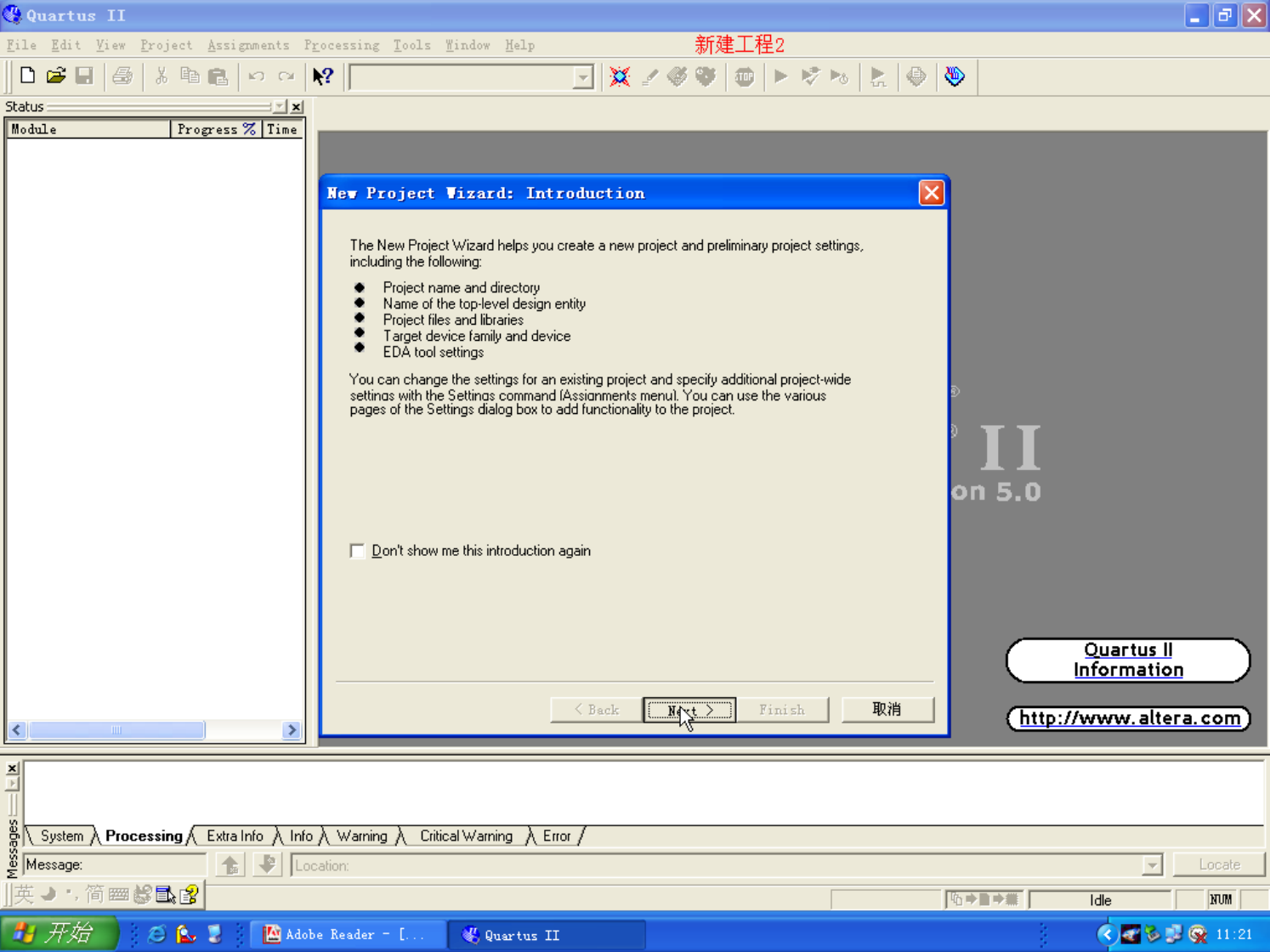
Task: Close the New Project Wizard dialog
Action: (x=931, y=193)
